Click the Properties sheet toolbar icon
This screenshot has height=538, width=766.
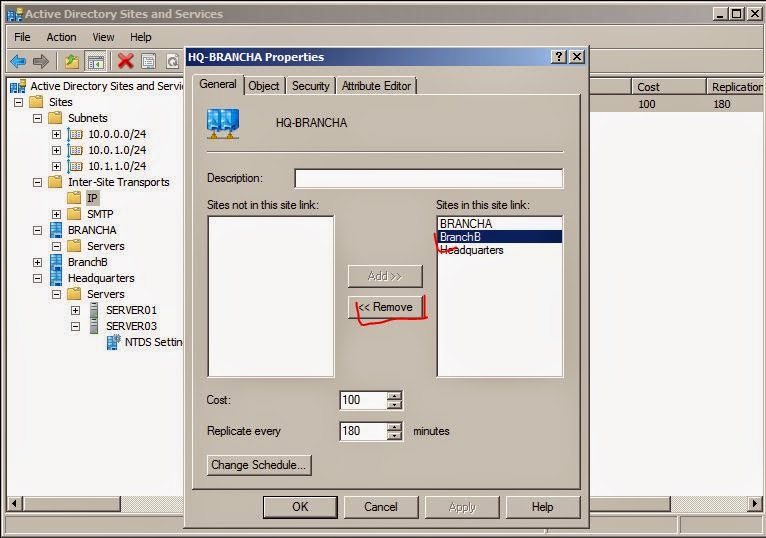149,62
